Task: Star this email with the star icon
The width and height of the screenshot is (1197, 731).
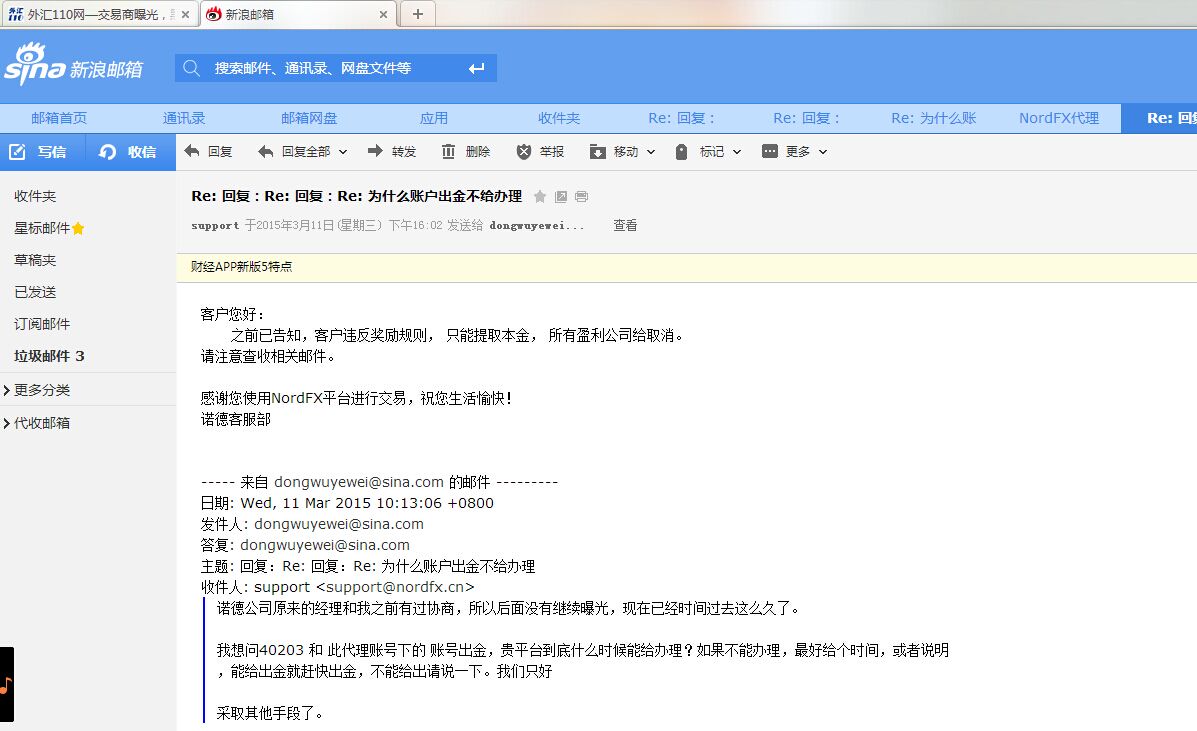Action: click(x=540, y=197)
